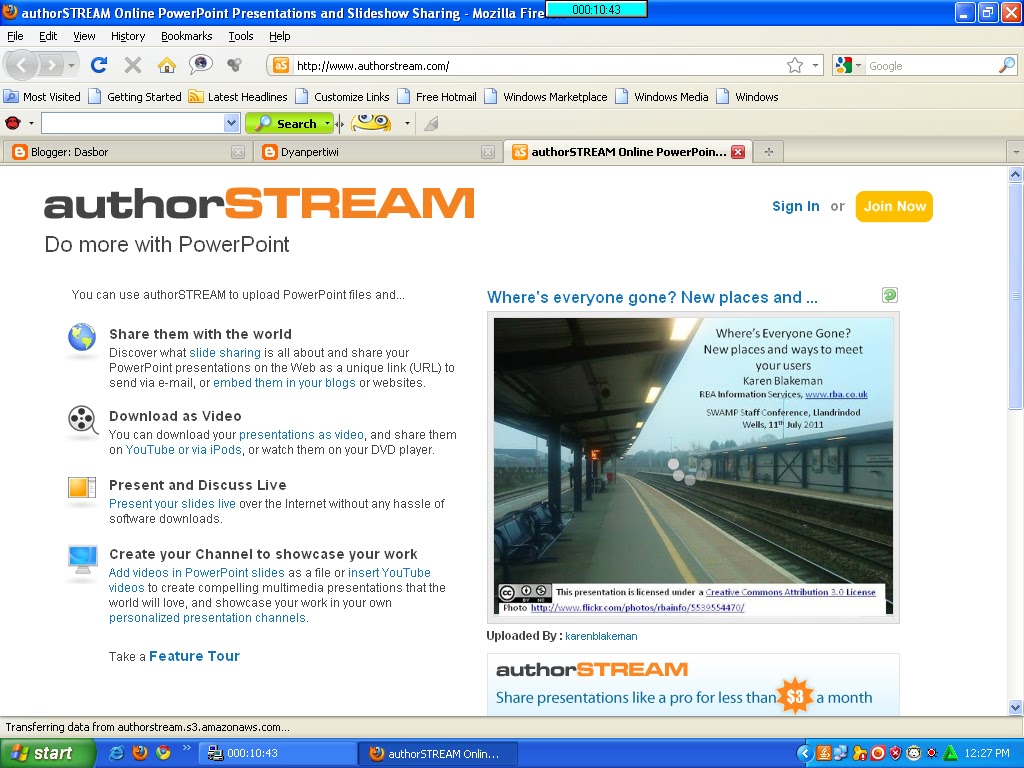This screenshot has width=1024, height=768.
Task: Open the karenblakeman uploader link
Action: coord(601,636)
